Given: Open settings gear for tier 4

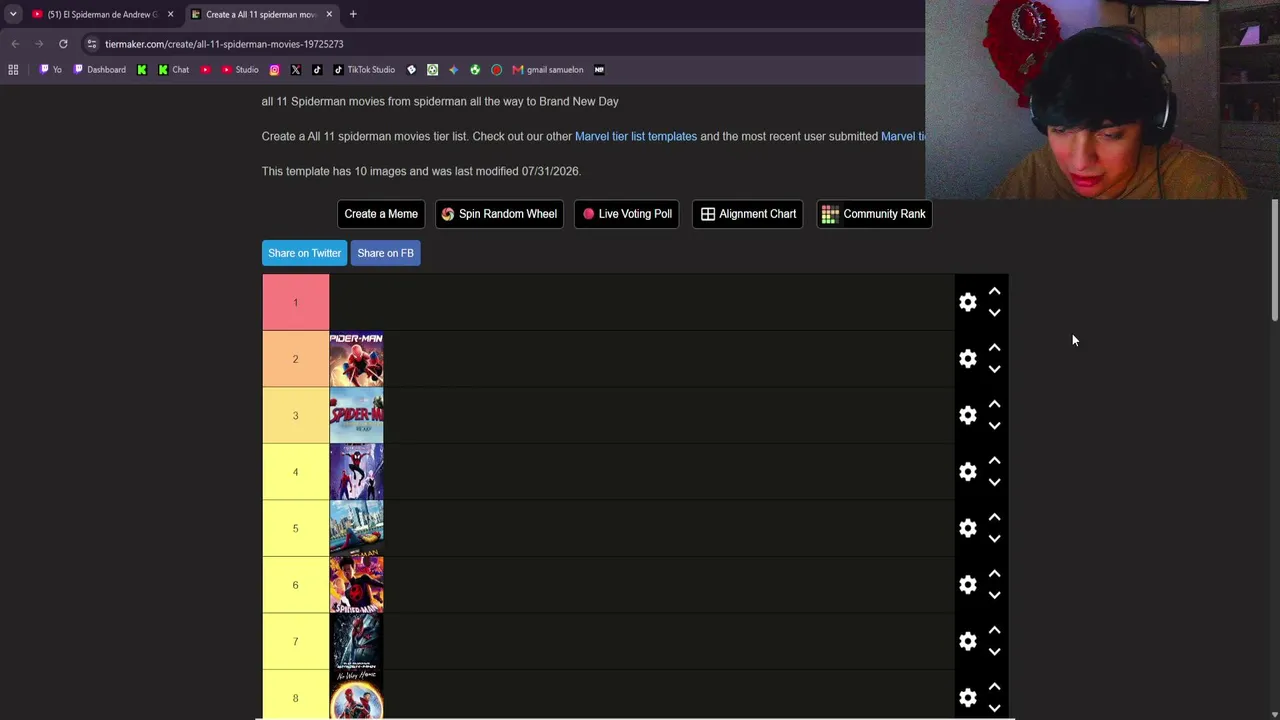Looking at the screenshot, I should (x=968, y=471).
